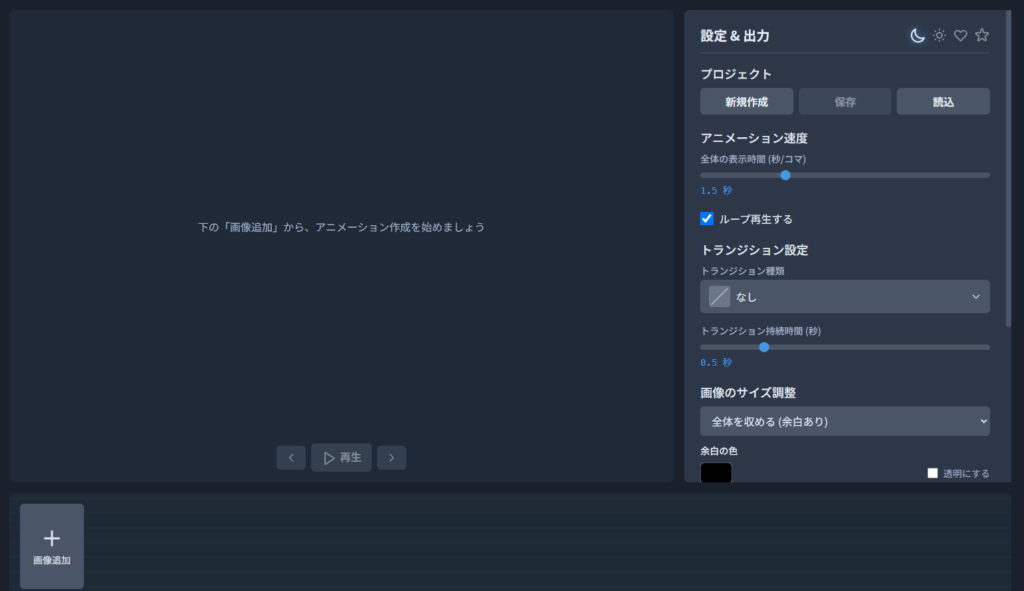The height and width of the screenshot is (591, 1024).
Task: Go to next frame arrow
Action: tap(392, 458)
